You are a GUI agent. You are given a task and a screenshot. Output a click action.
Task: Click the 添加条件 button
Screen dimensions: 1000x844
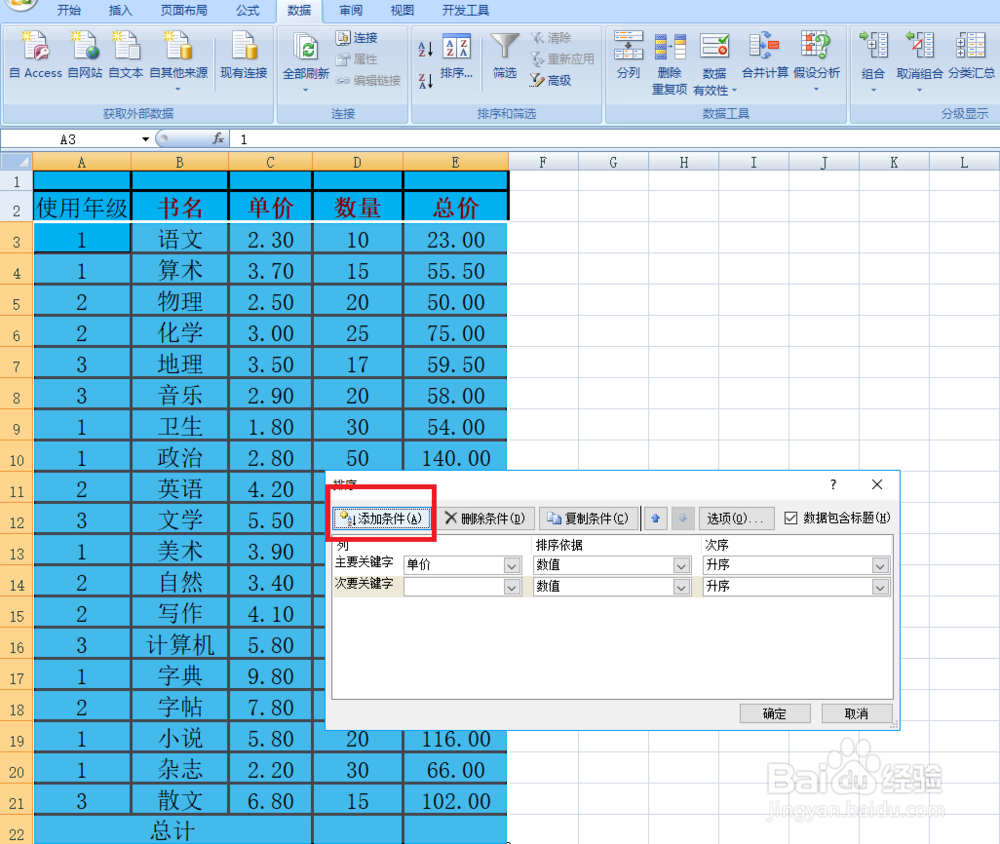[381, 518]
